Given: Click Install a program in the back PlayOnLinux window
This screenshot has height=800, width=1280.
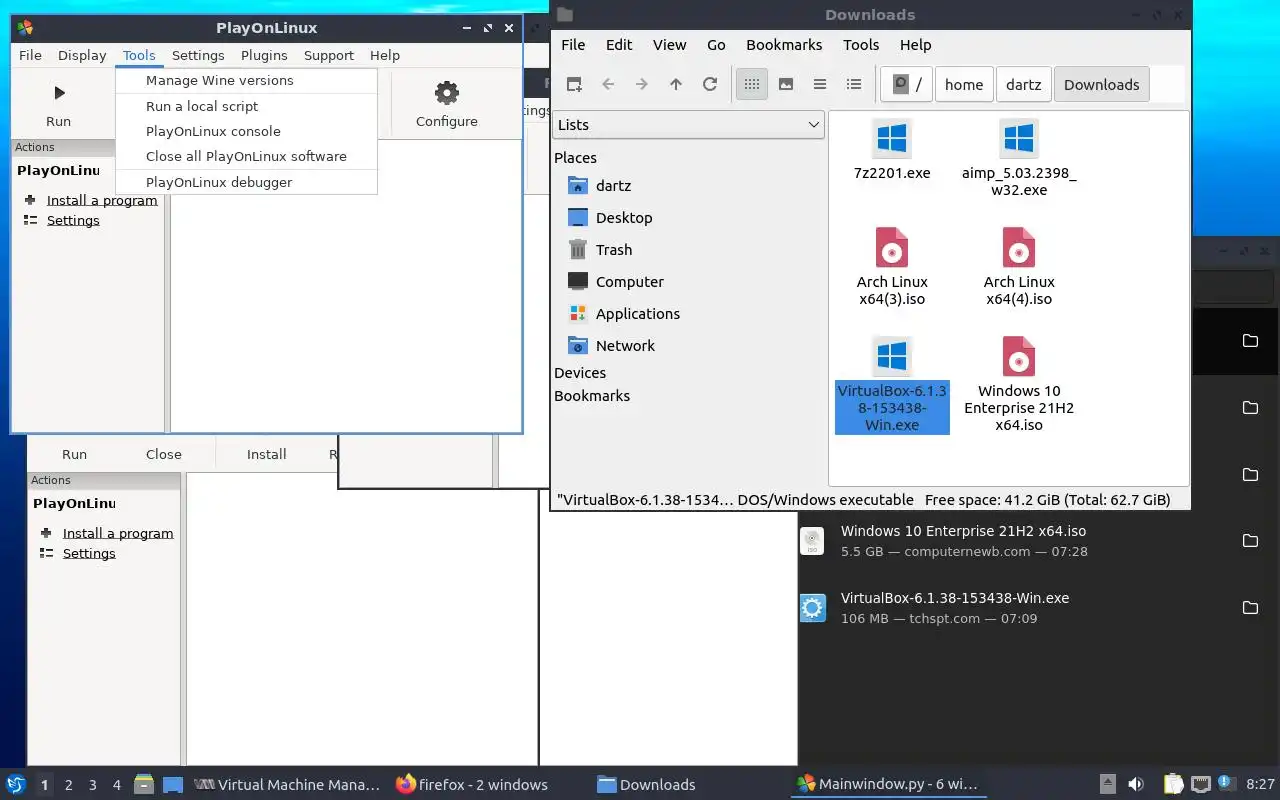Looking at the screenshot, I should point(118,533).
